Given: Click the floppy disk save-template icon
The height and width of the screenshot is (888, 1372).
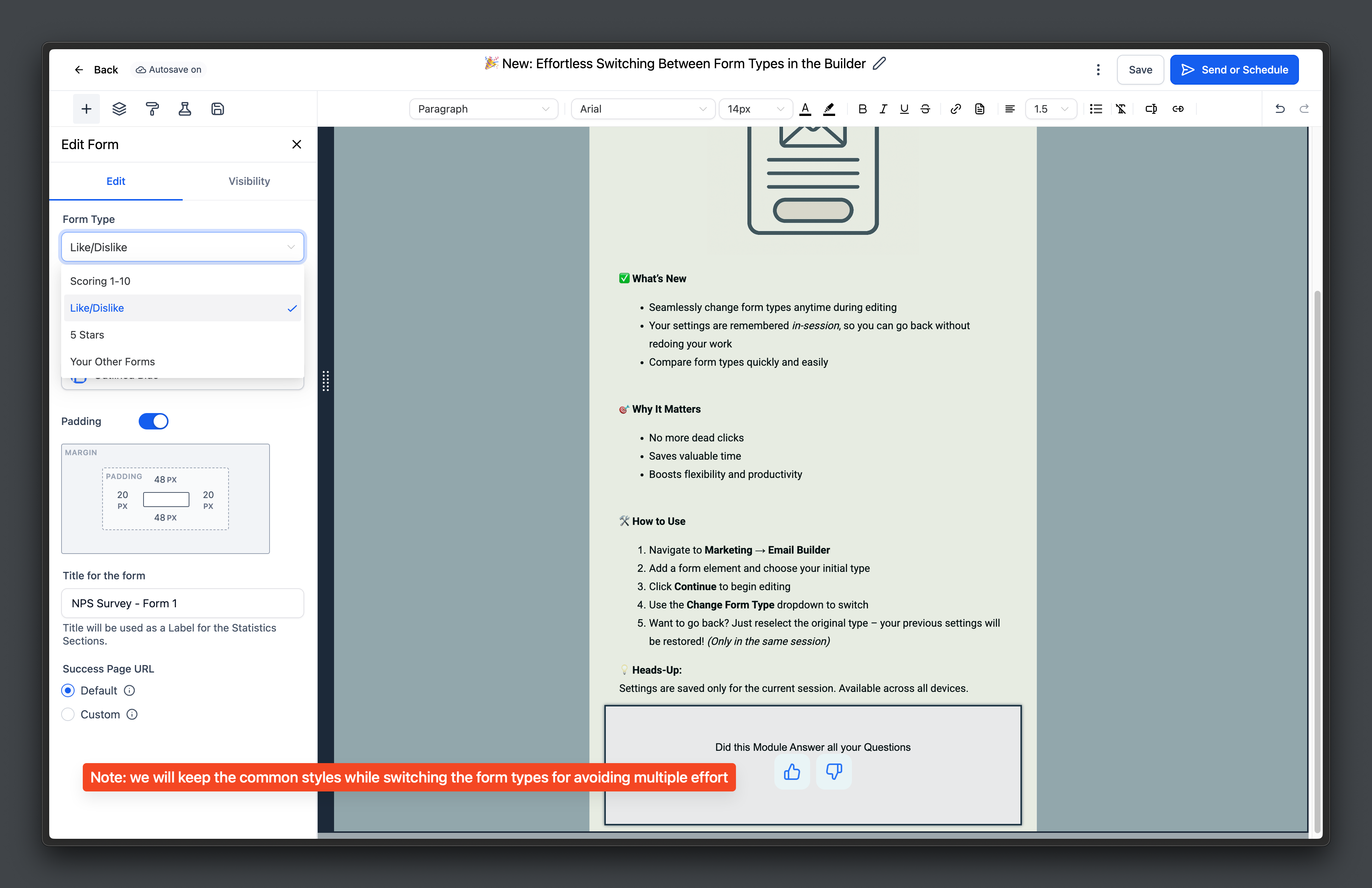Looking at the screenshot, I should click(217, 109).
